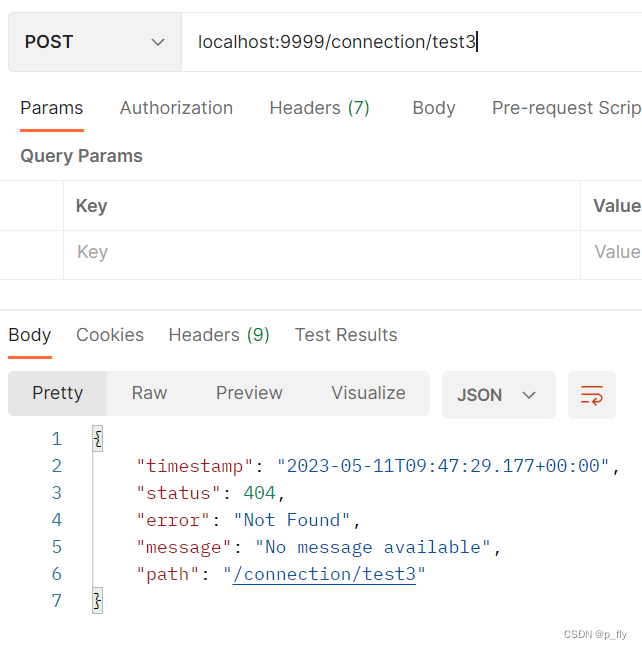Image resolution: width=642 pixels, height=649 pixels.
Task: Switch to the Pre-request Script tab
Action: [566, 108]
